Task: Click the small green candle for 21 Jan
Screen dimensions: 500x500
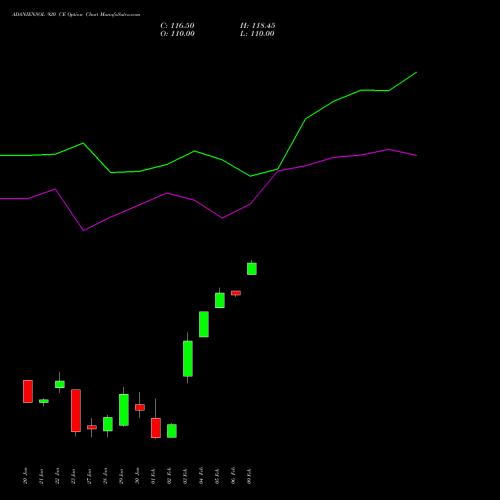Action: tap(44, 401)
